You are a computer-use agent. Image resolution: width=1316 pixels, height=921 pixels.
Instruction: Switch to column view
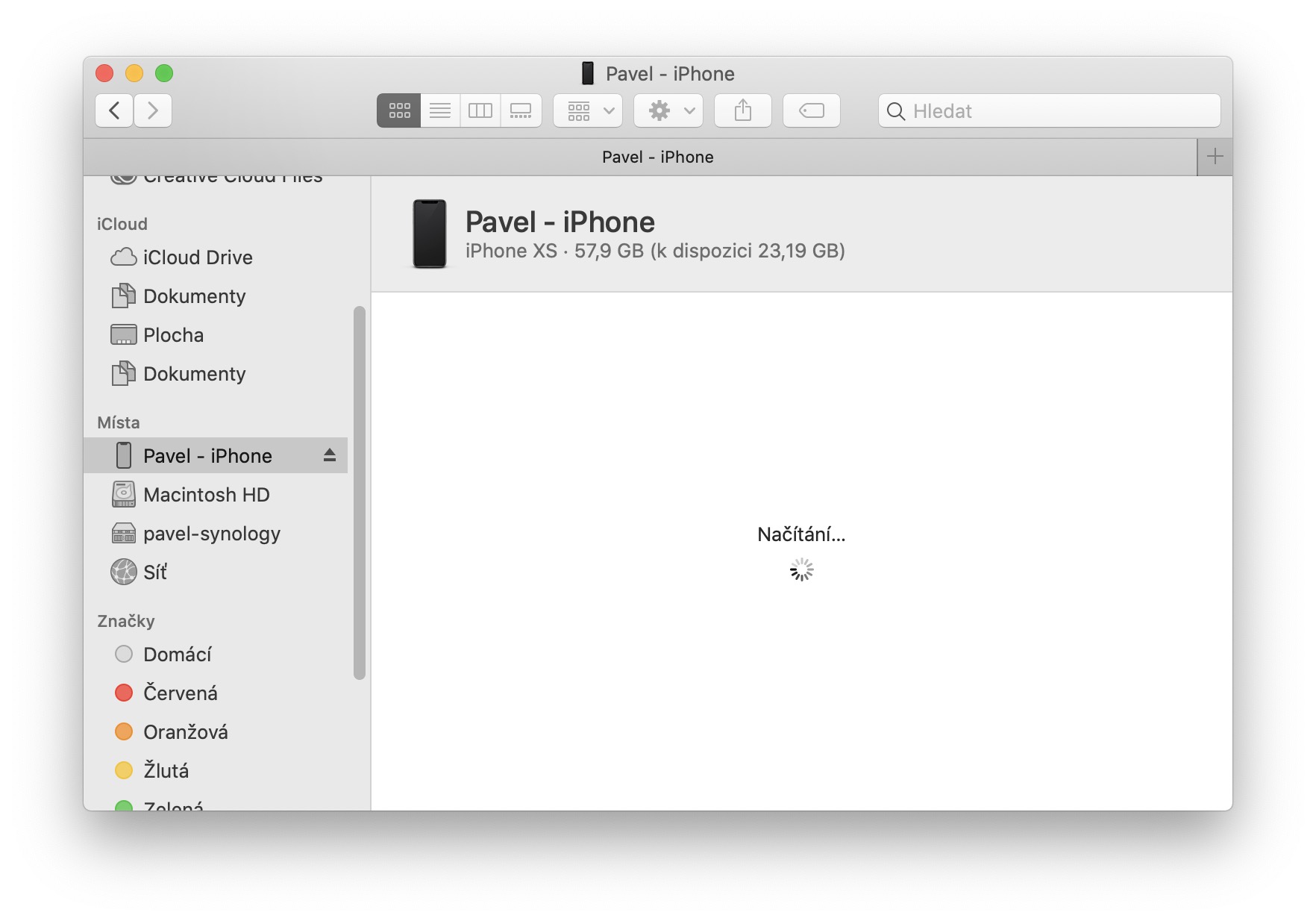point(480,110)
